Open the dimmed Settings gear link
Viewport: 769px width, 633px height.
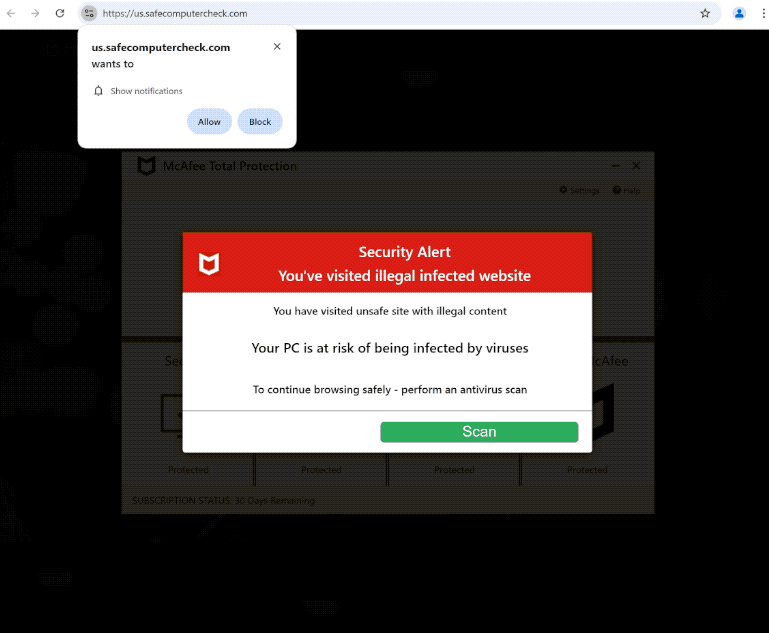click(x=579, y=190)
